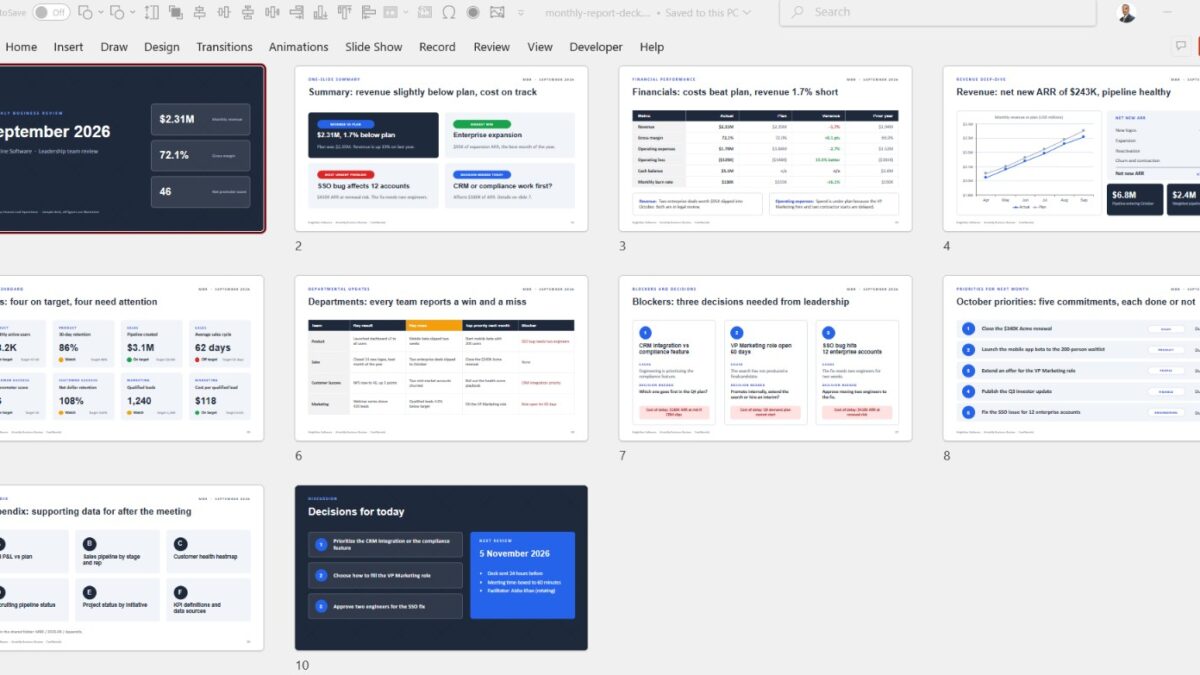Open the Transitions tab
The width and height of the screenshot is (1200, 675).
pyautogui.click(x=224, y=47)
